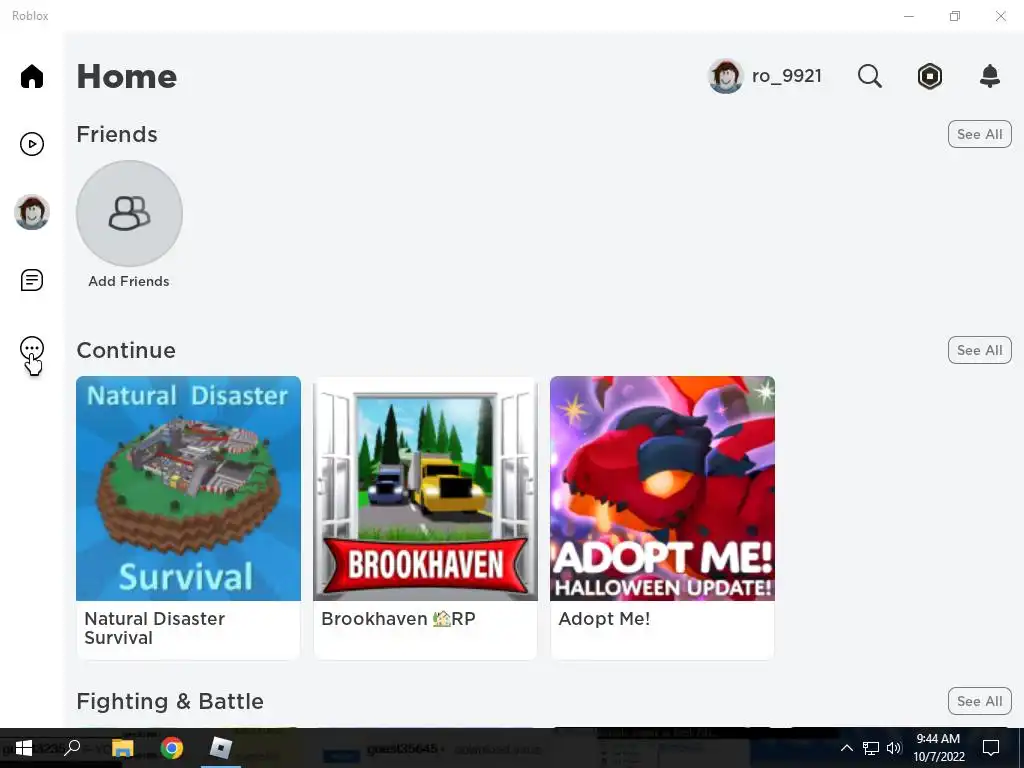Open the taskbar search magnifier
1024x768 pixels.
72,748
